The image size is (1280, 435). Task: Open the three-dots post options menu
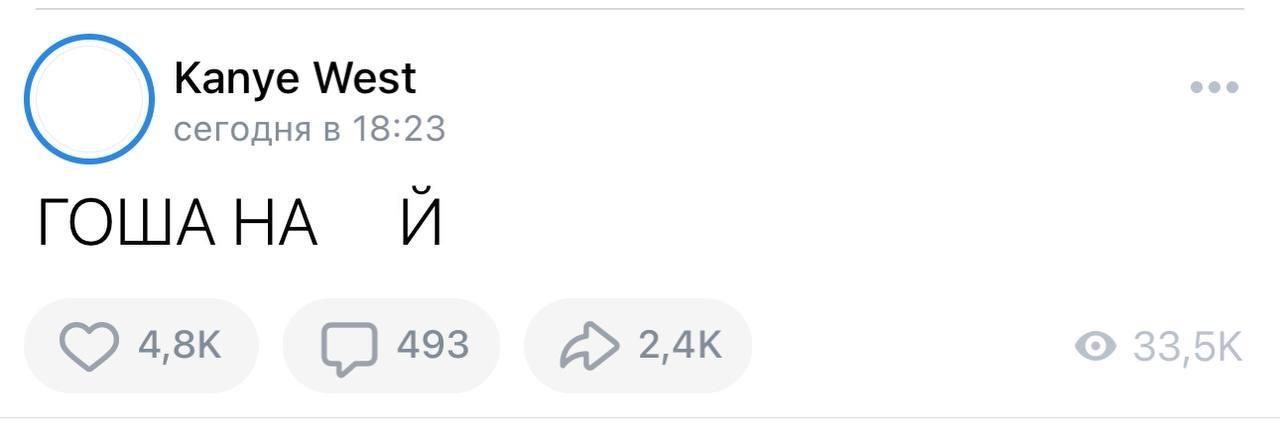point(1214,88)
